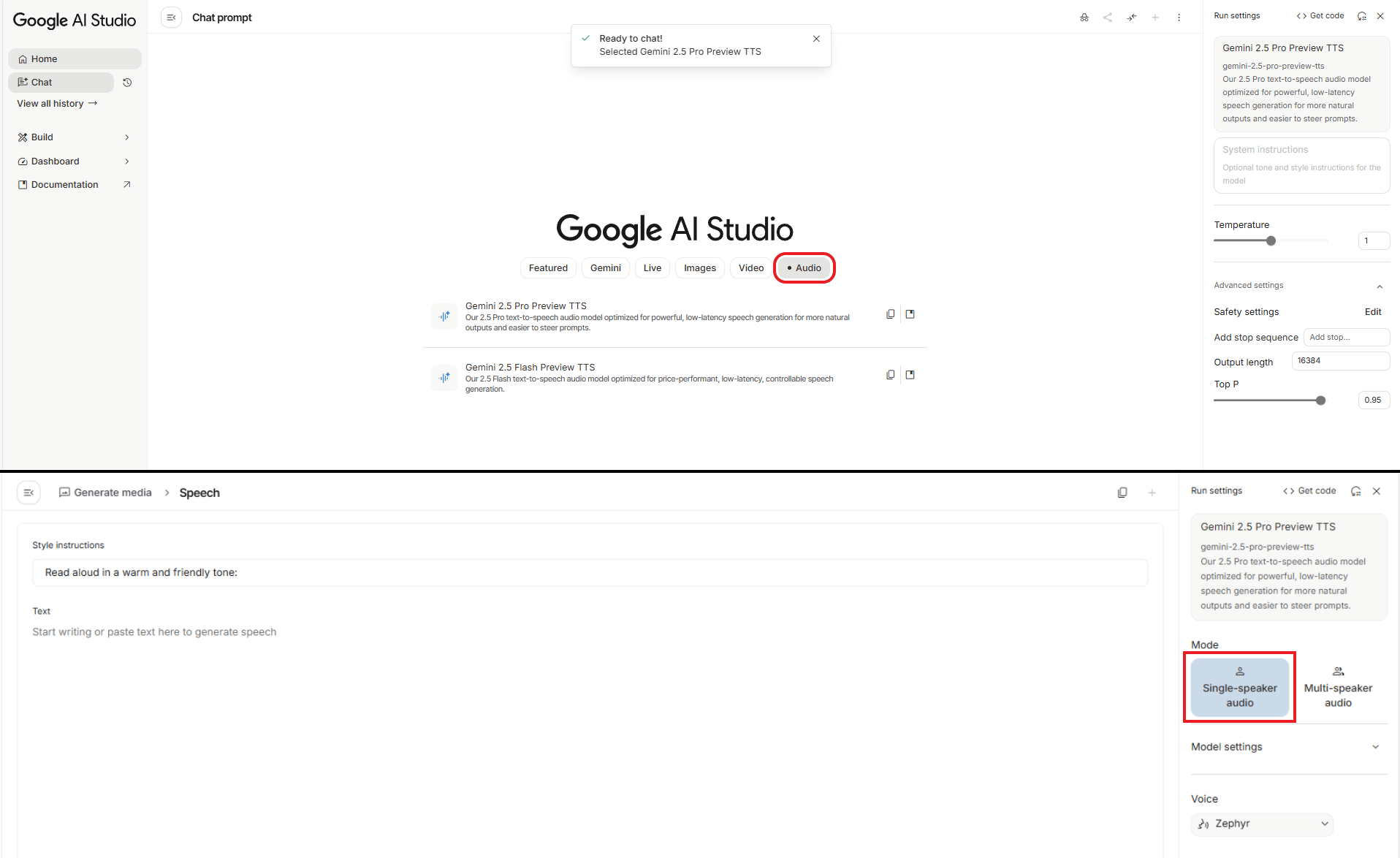Viewport: 1400px width, 858px height.
Task: Copy the Speech session using the copy icon
Action: coord(1122,492)
